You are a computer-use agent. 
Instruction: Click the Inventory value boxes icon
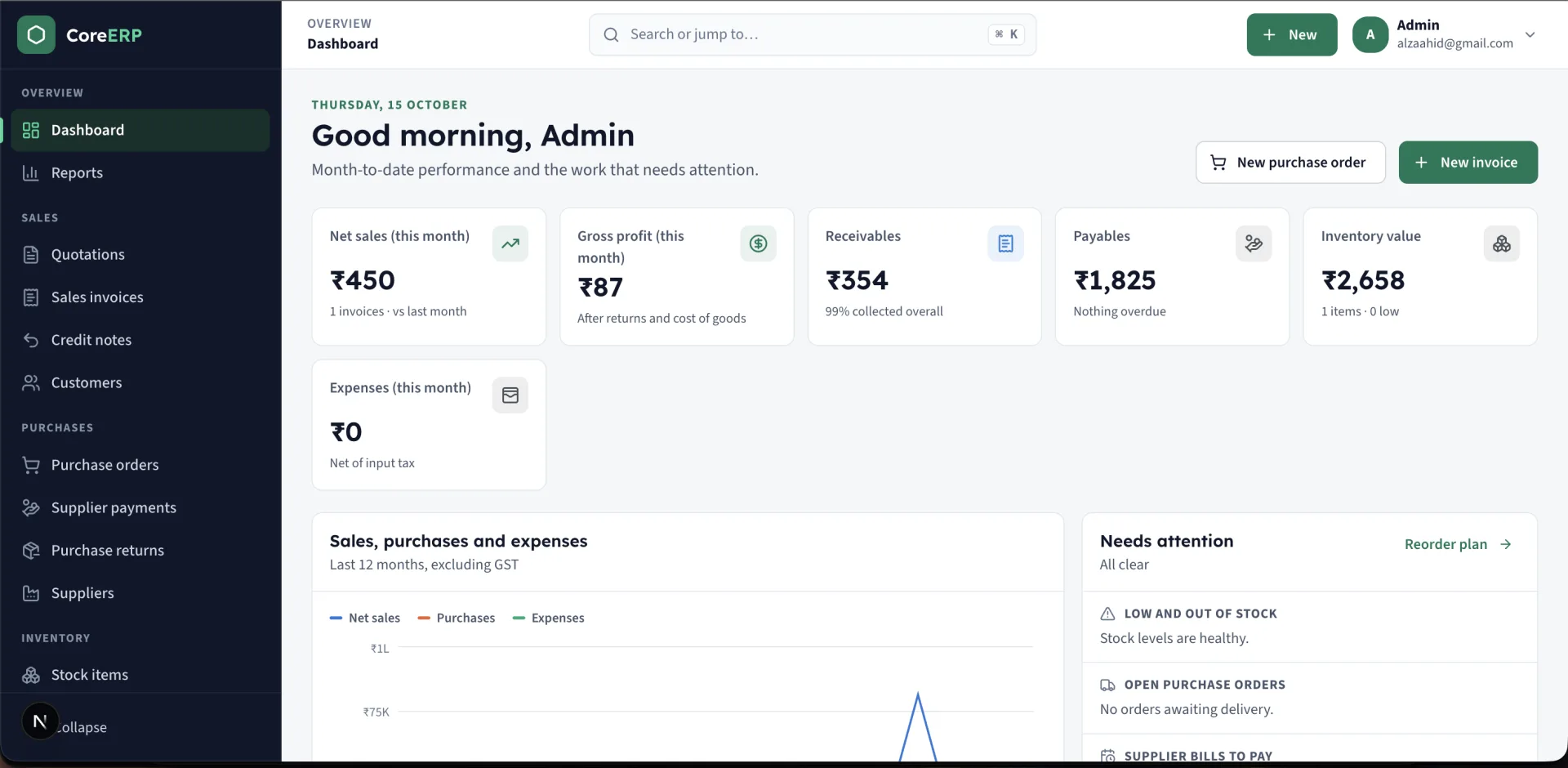(1501, 243)
